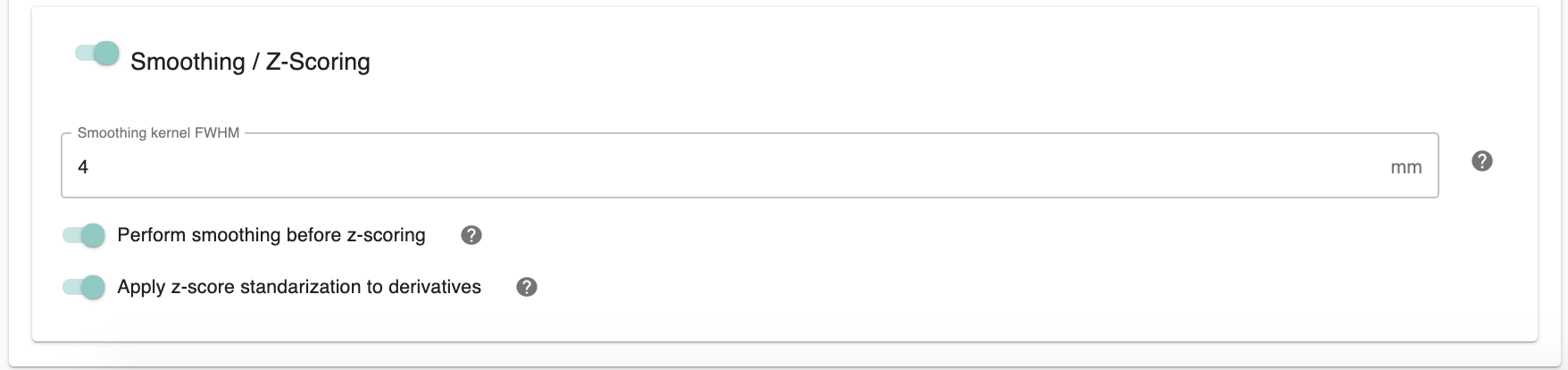
Task: Click the 'Smoothing kernel FWHM' floating label
Action: click(158, 133)
